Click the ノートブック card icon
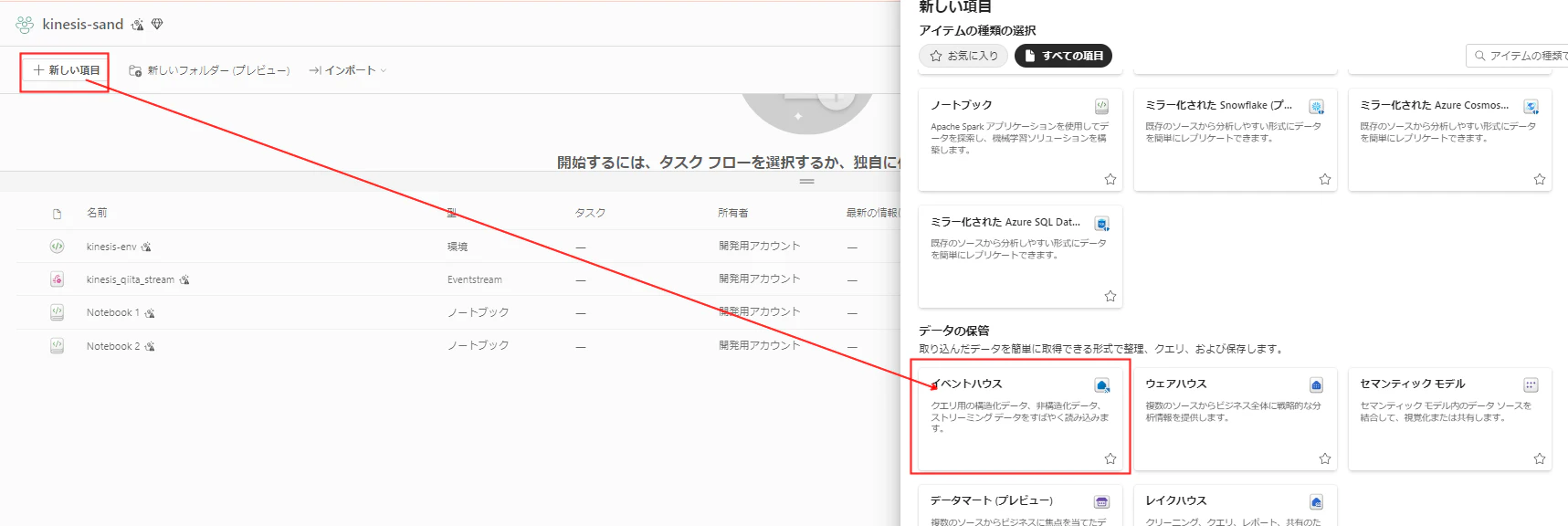 point(1101,106)
